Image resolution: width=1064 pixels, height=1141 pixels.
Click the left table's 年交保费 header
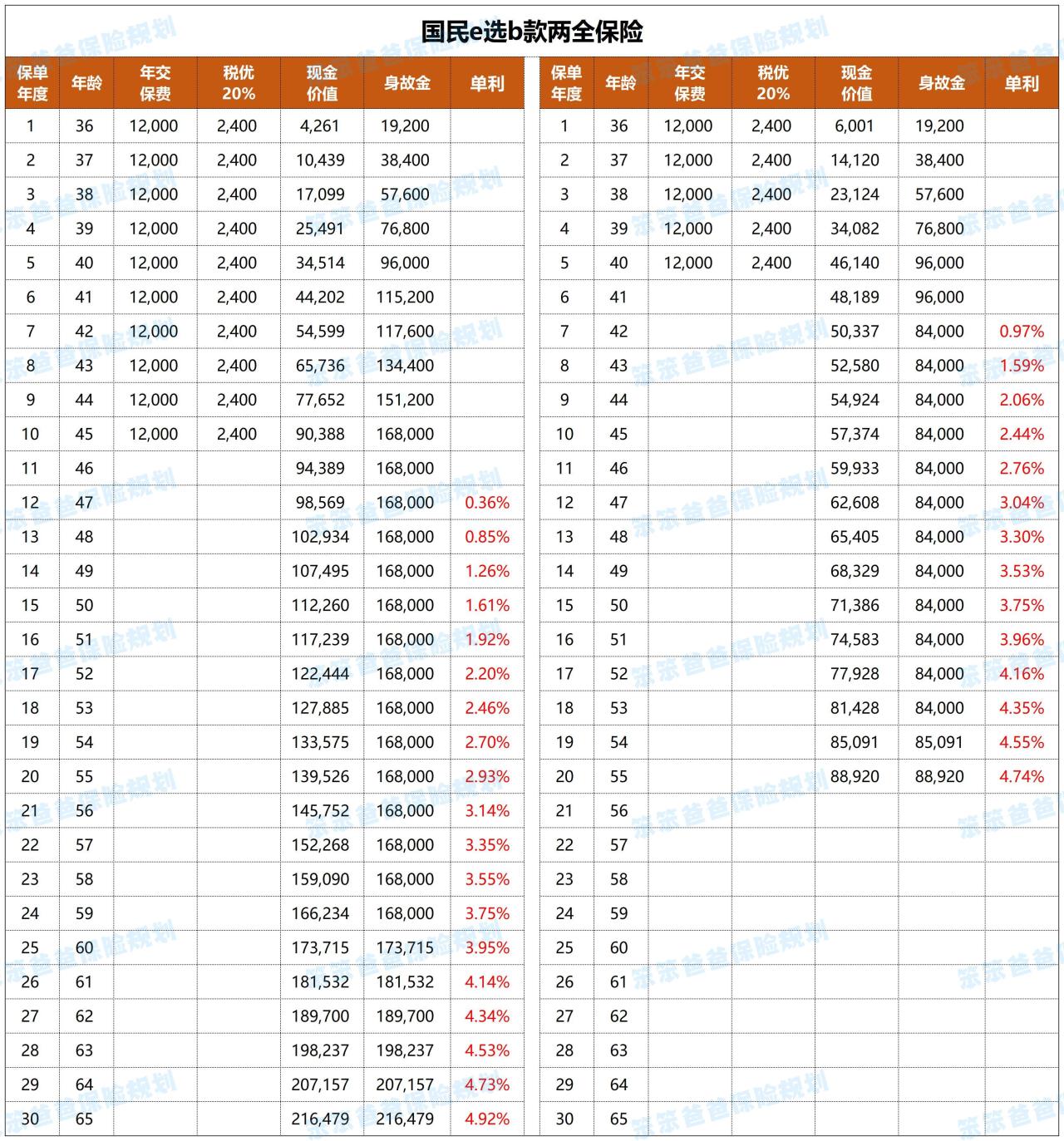(155, 83)
